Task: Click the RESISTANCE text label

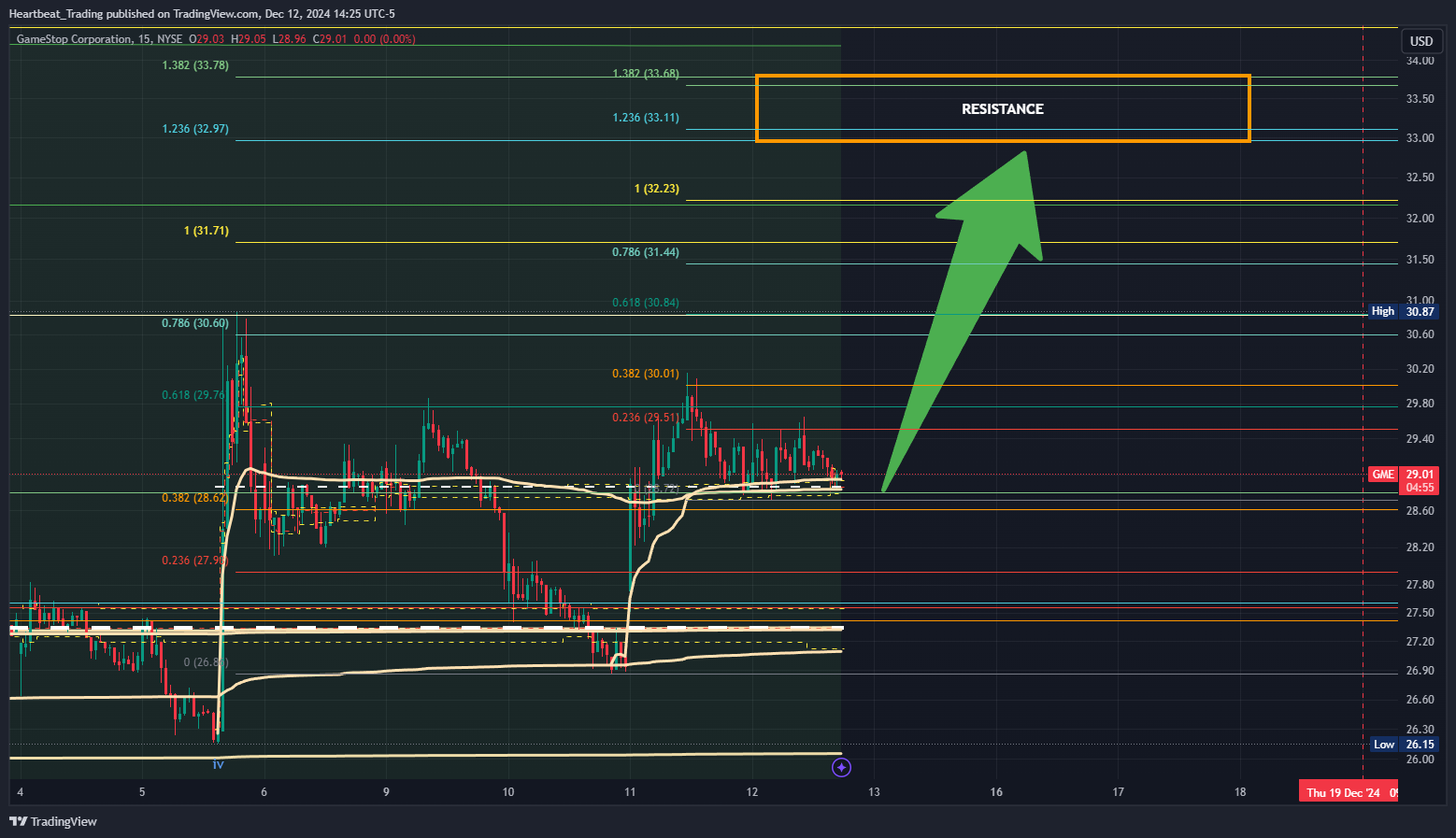Action: (1003, 109)
